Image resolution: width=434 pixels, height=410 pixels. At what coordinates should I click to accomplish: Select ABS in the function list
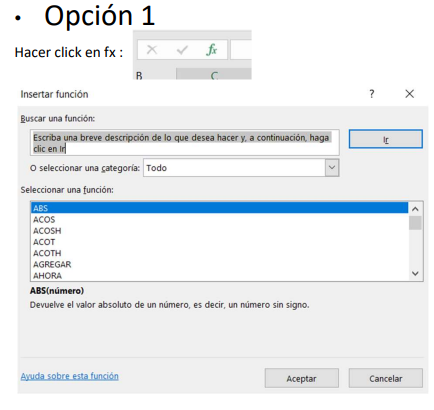coord(219,208)
